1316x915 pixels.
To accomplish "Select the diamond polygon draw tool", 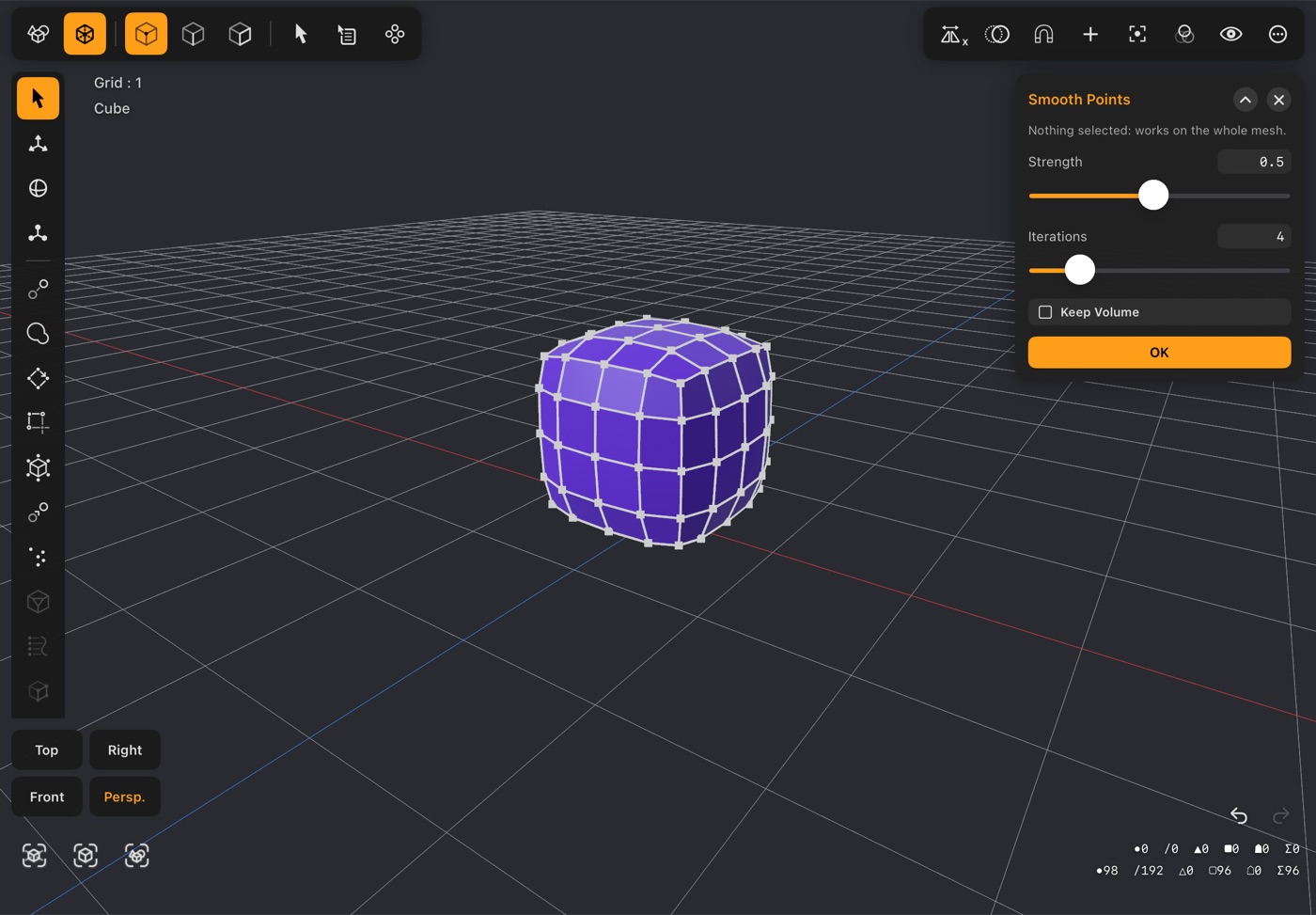I will (38, 378).
